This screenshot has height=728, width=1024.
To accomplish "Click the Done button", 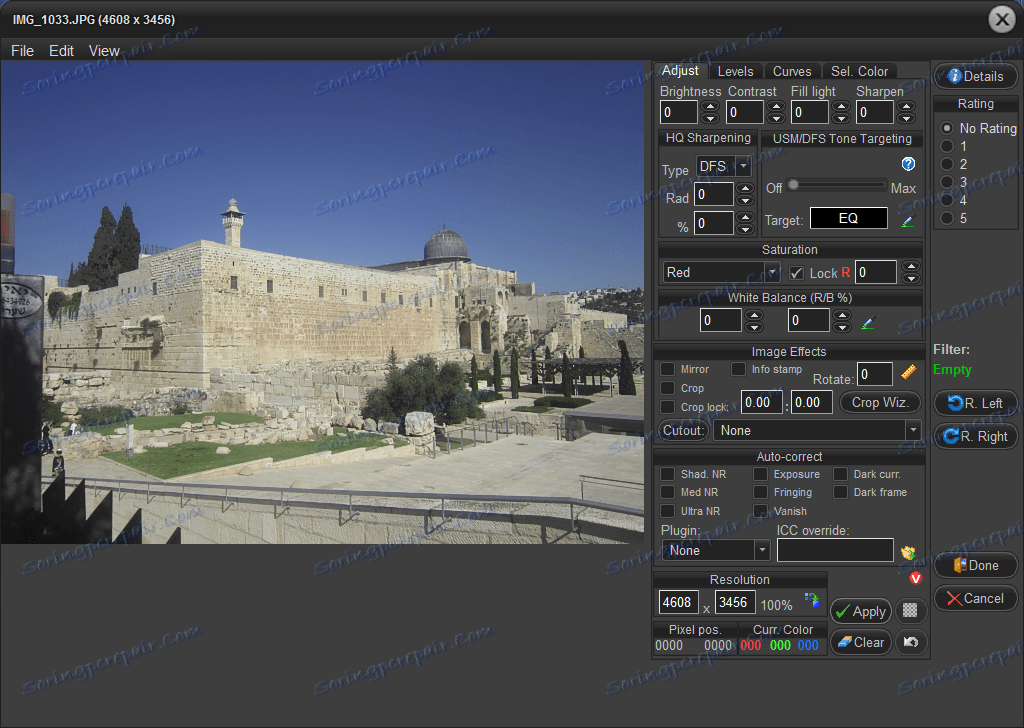I will click(975, 565).
